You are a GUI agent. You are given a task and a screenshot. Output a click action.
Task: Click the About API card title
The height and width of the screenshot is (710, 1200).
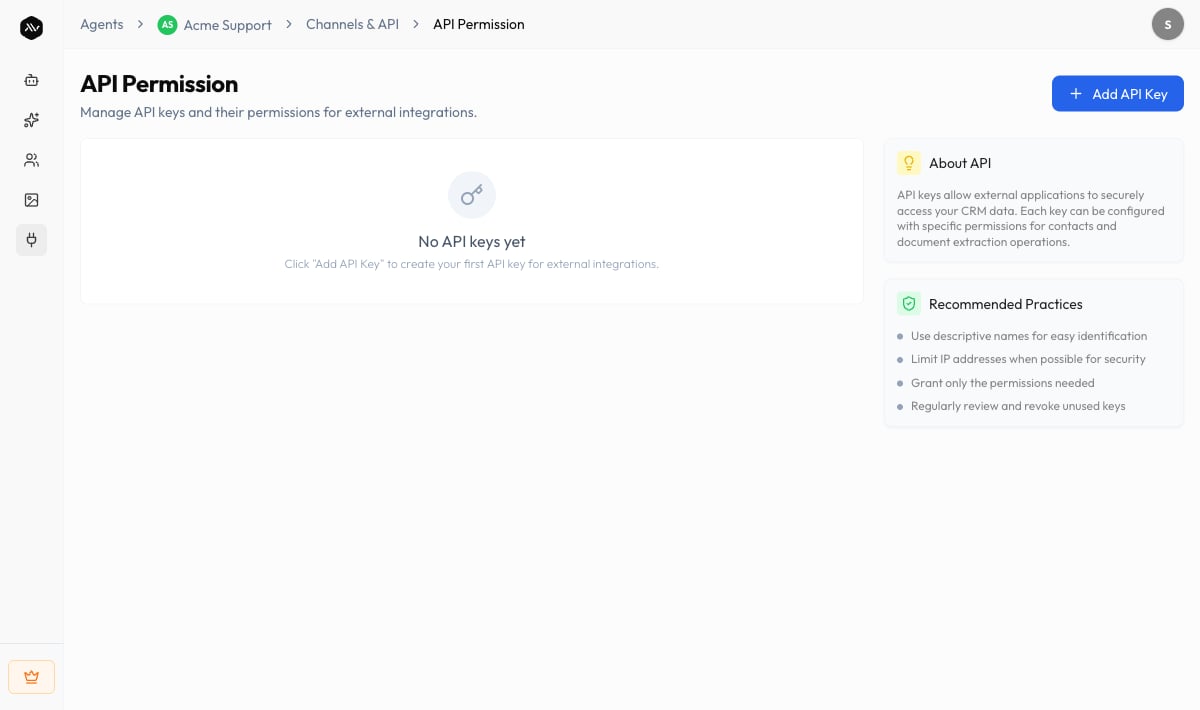pyautogui.click(x=960, y=163)
